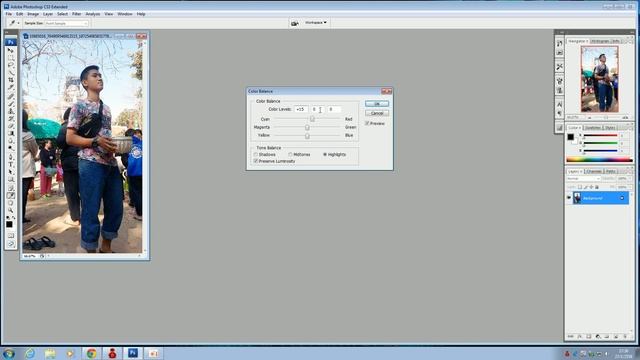This screenshot has height=360, width=640.
Task: Select the Slice tool
Action: click(x=11, y=87)
